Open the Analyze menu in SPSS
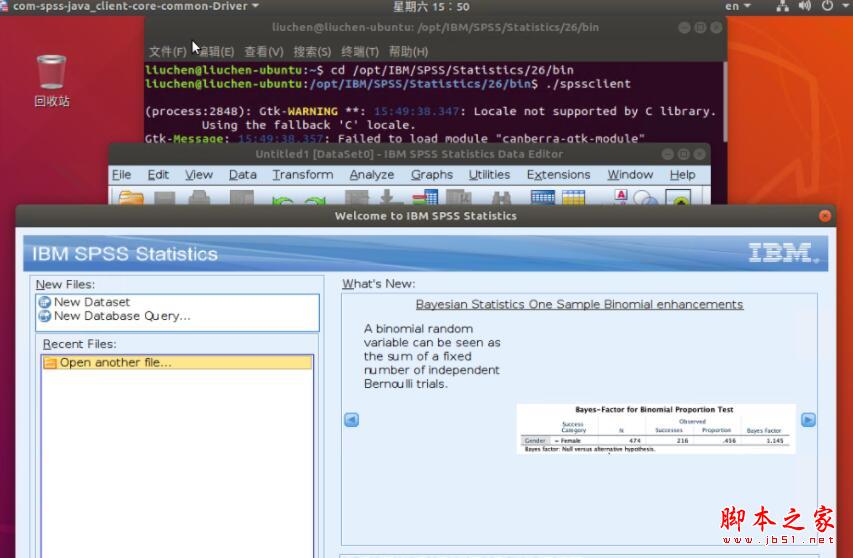The height and width of the screenshot is (558, 853). tap(372, 175)
